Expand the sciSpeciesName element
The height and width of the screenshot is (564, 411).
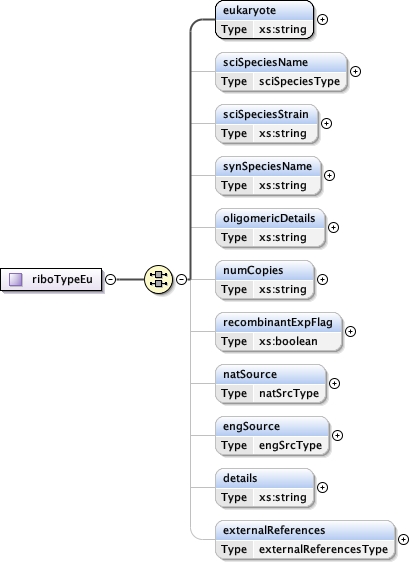click(x=356, y=72)
